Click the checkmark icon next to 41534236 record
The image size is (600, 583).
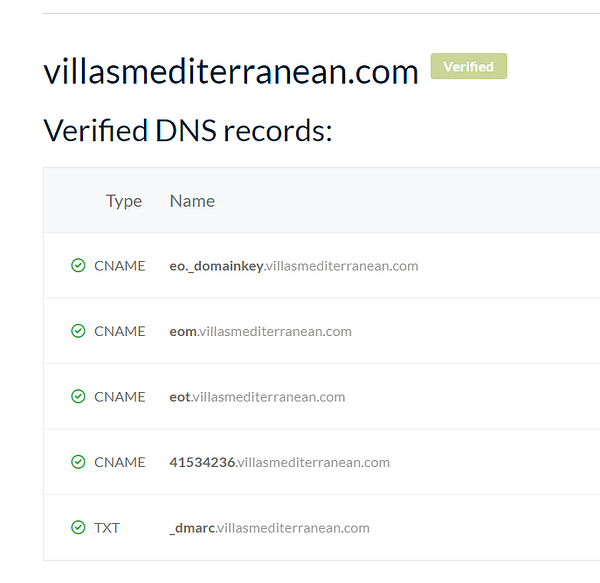78,462
